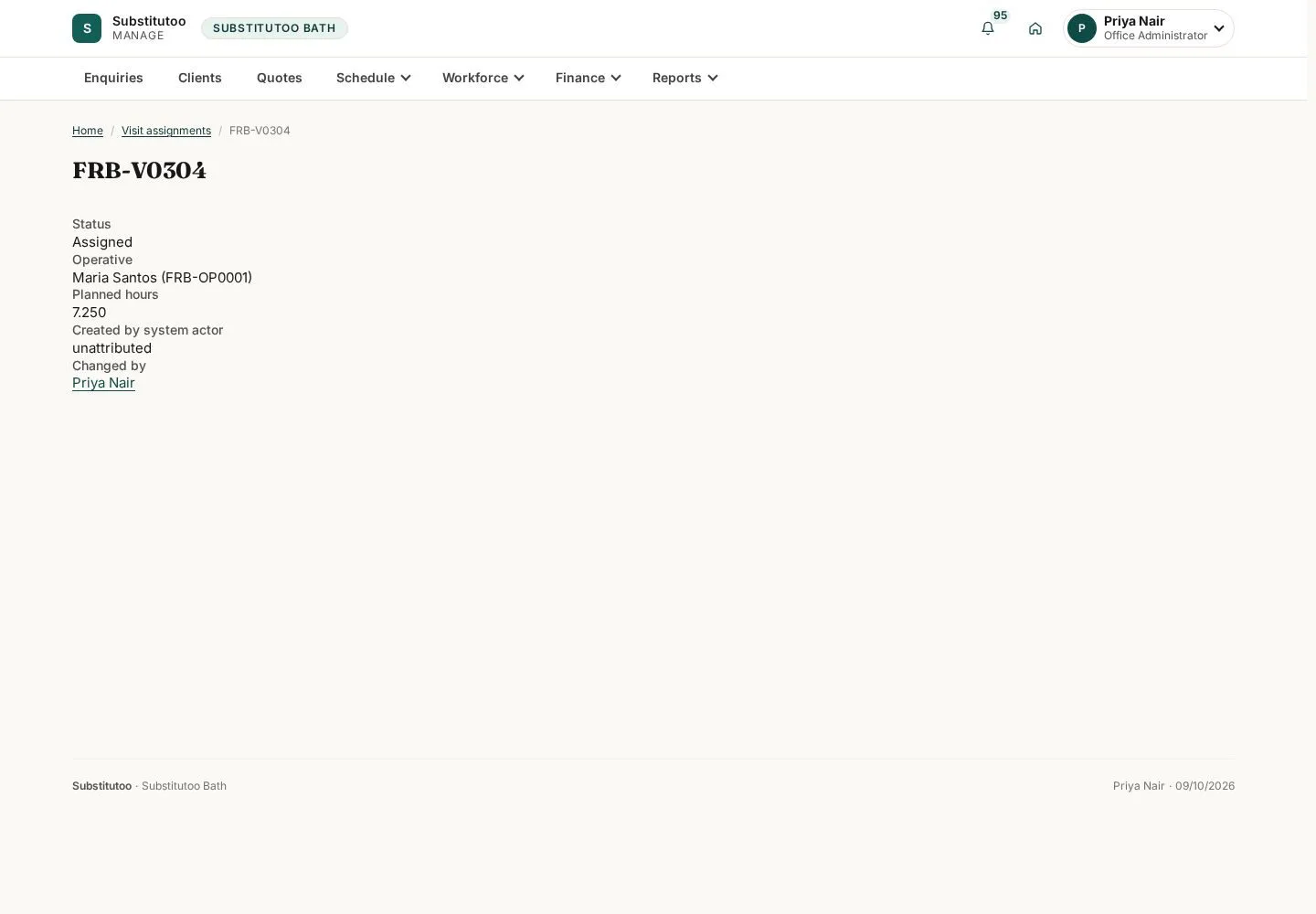Open the Schedule dropdown menu
This screenshot has width=1316, height=914.
[x=374, y=78]
